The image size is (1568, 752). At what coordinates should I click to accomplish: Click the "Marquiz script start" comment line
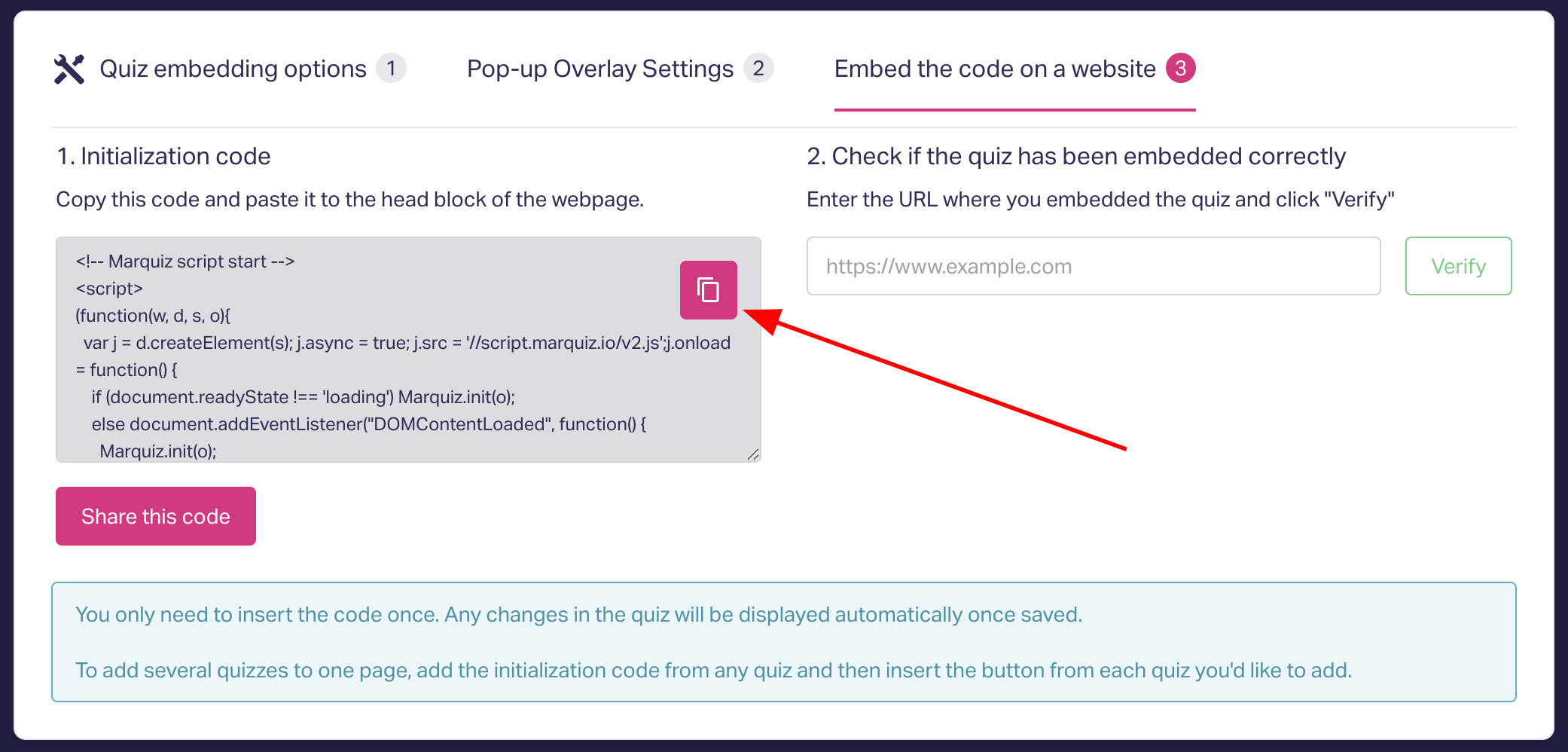click(185, 261)
